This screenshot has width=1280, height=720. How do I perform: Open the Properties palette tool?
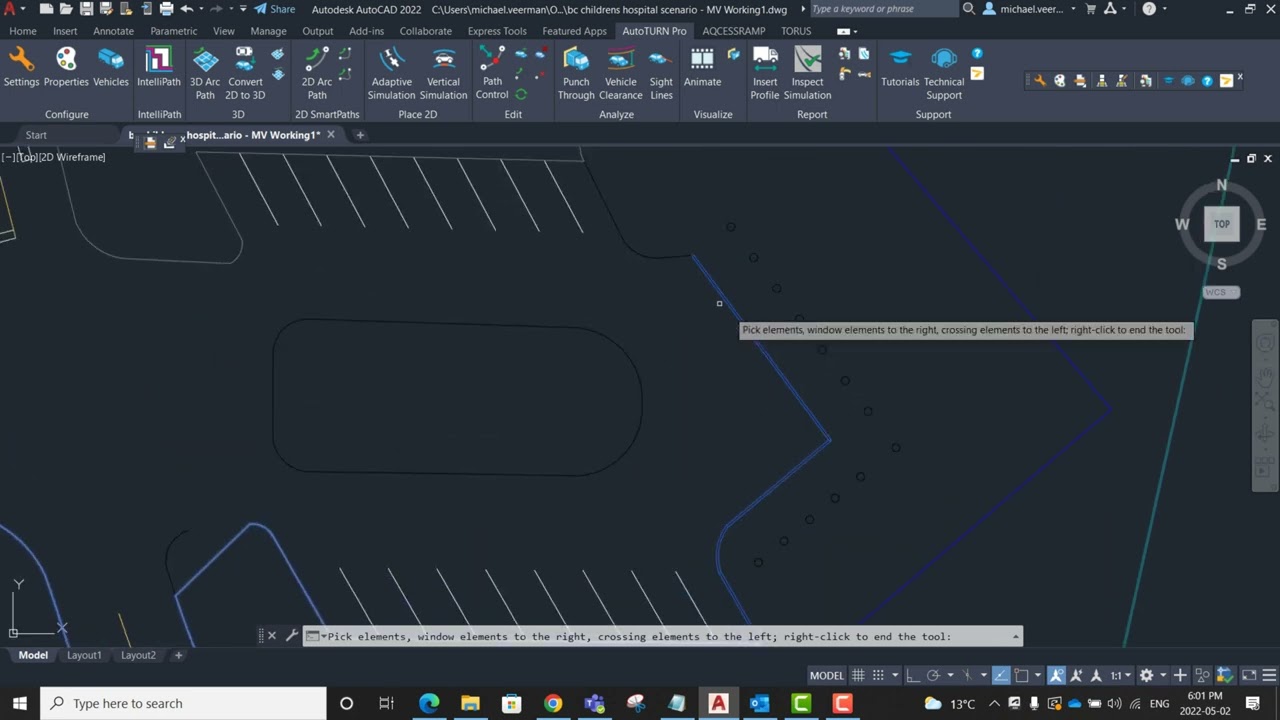pos(66,67)
